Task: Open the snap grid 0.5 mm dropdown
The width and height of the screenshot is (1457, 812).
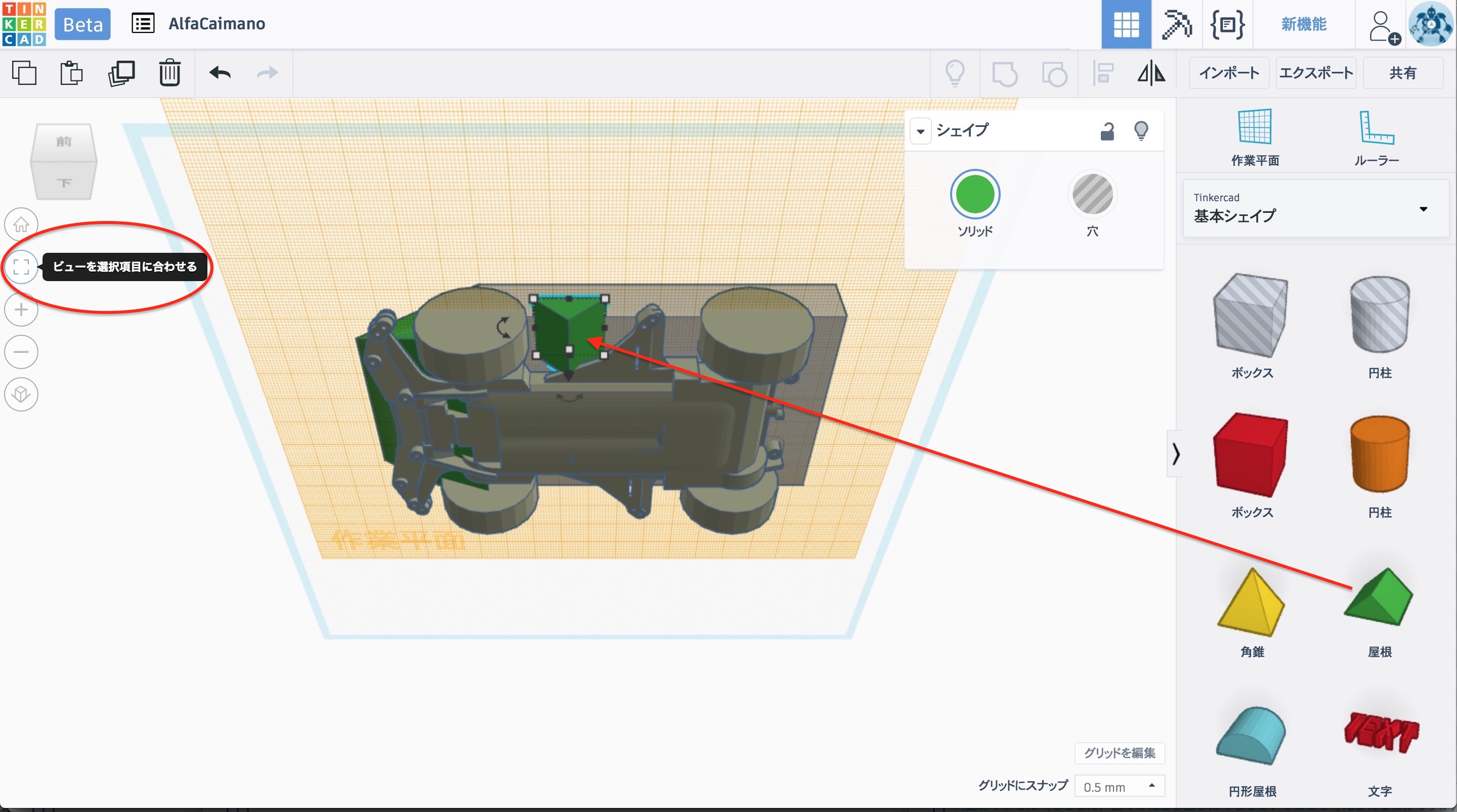Action: point(1120,787)
